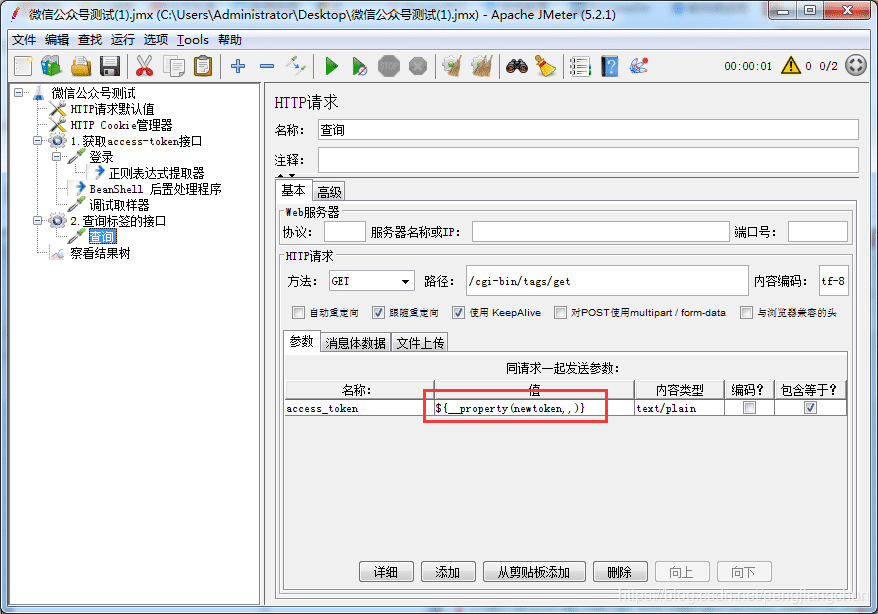
Task: Select 察看结果树 listener in the tree
Action: pos(100,253)
